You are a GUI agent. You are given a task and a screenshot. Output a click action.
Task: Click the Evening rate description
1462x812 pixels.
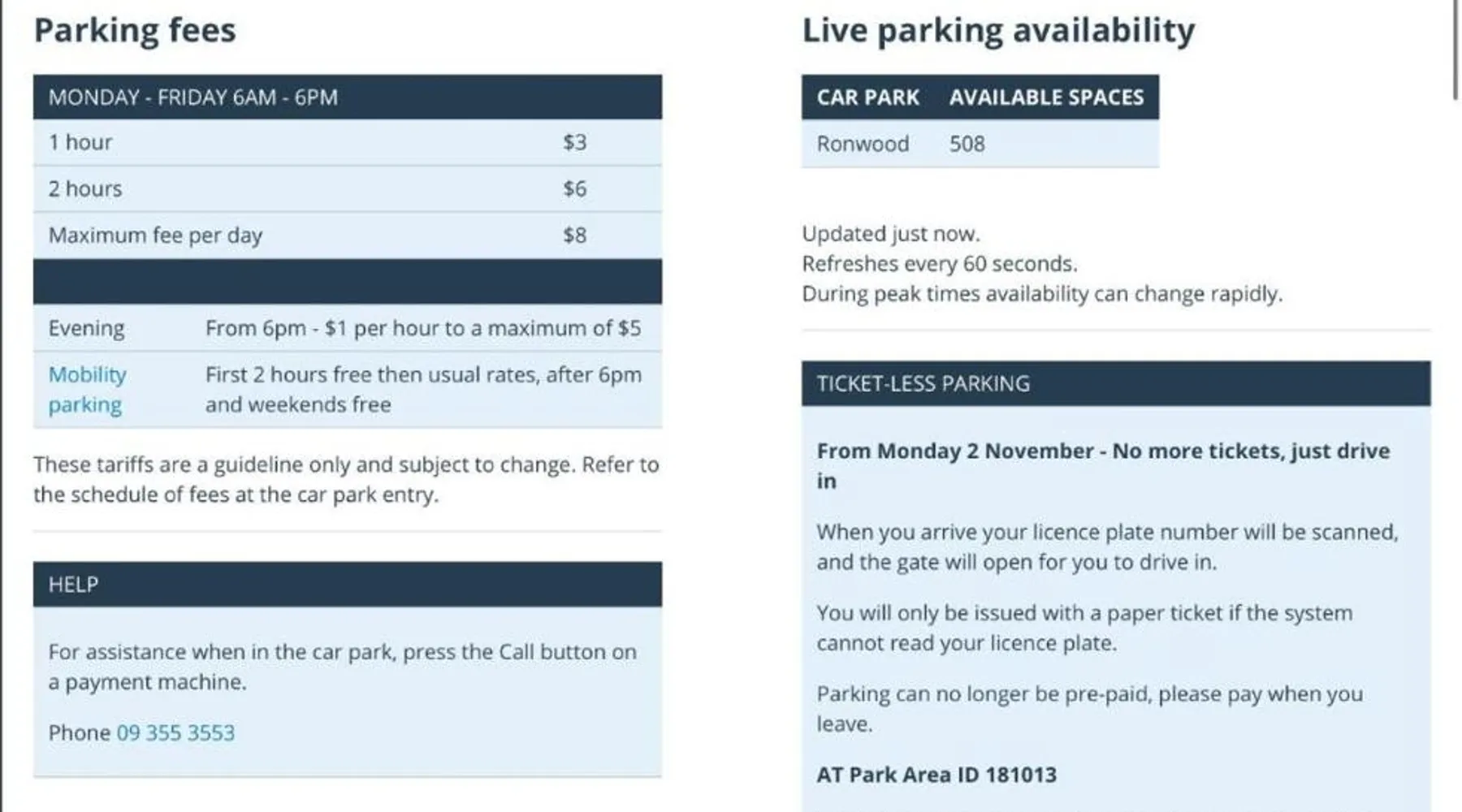pyautogui.click(x=422, y=328)
